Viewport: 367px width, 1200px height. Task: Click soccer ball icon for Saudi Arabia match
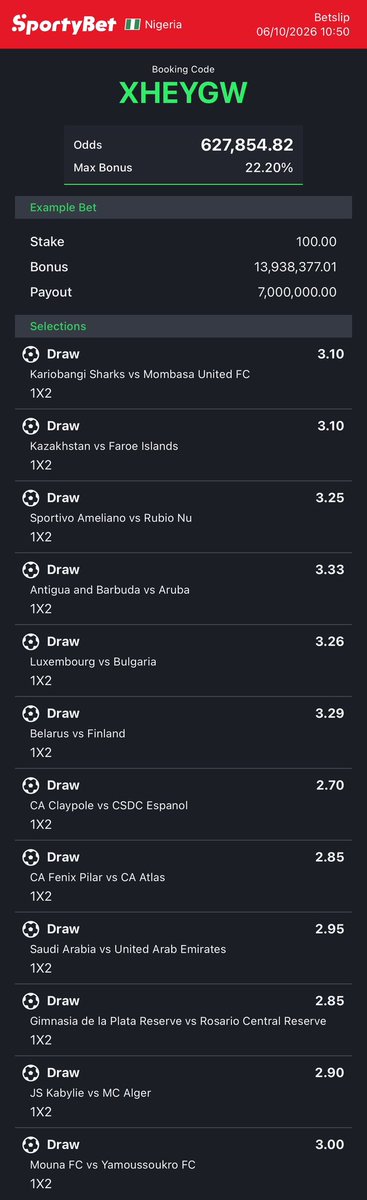click(31, 929)
